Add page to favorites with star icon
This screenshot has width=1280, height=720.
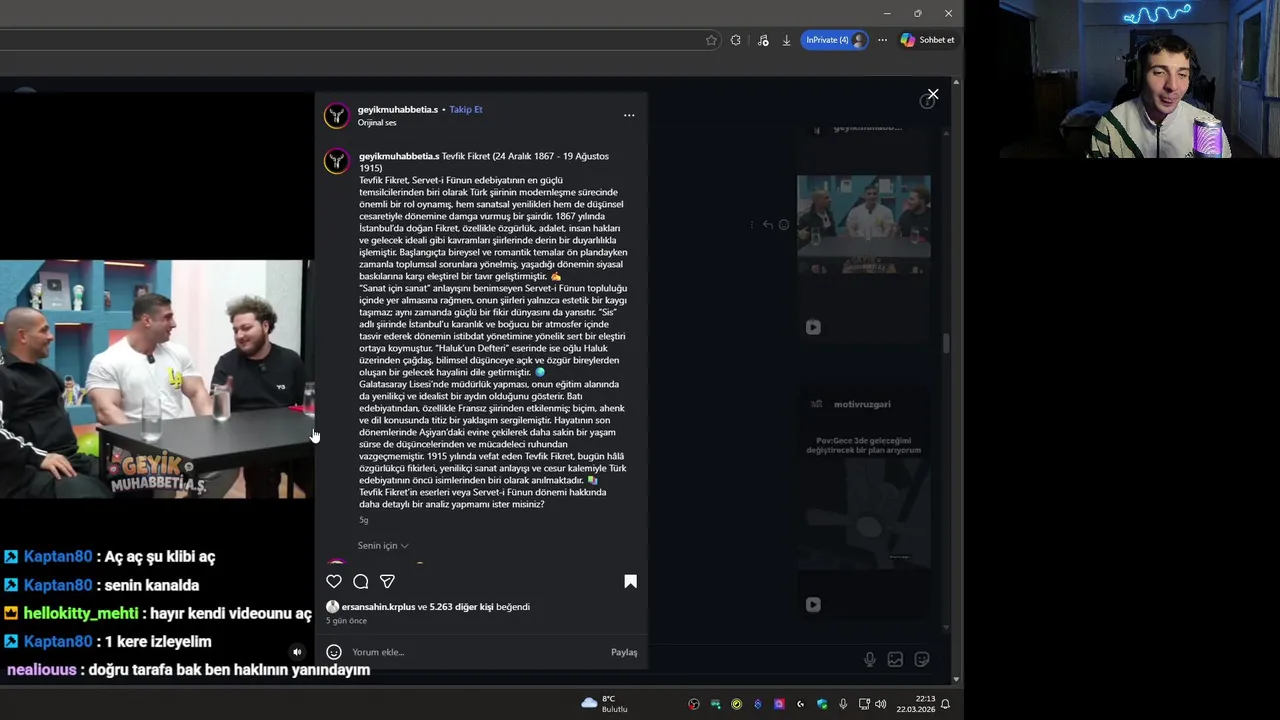(x=711, y=40)
